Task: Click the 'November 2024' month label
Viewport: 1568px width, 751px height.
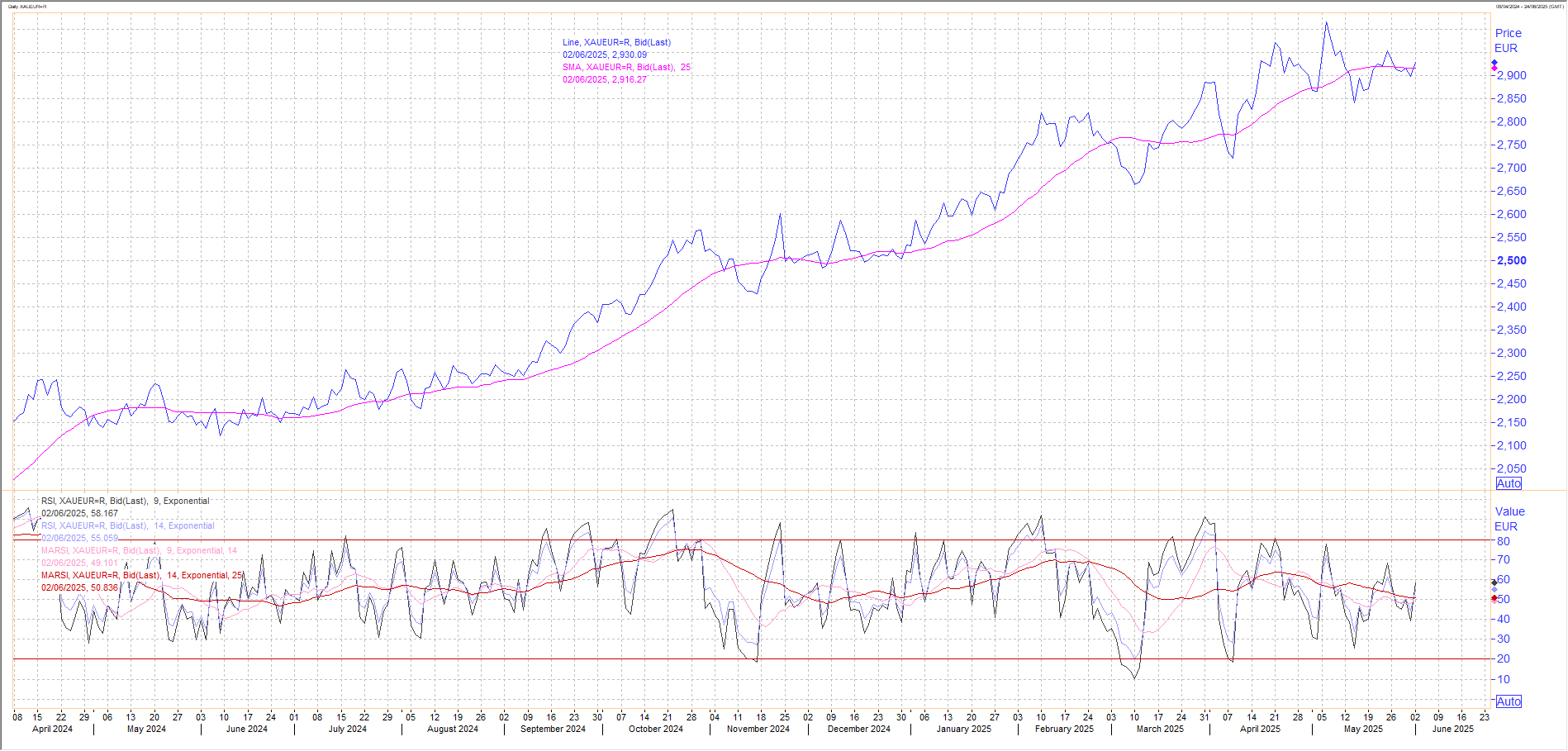Action: tap(758, 729)
